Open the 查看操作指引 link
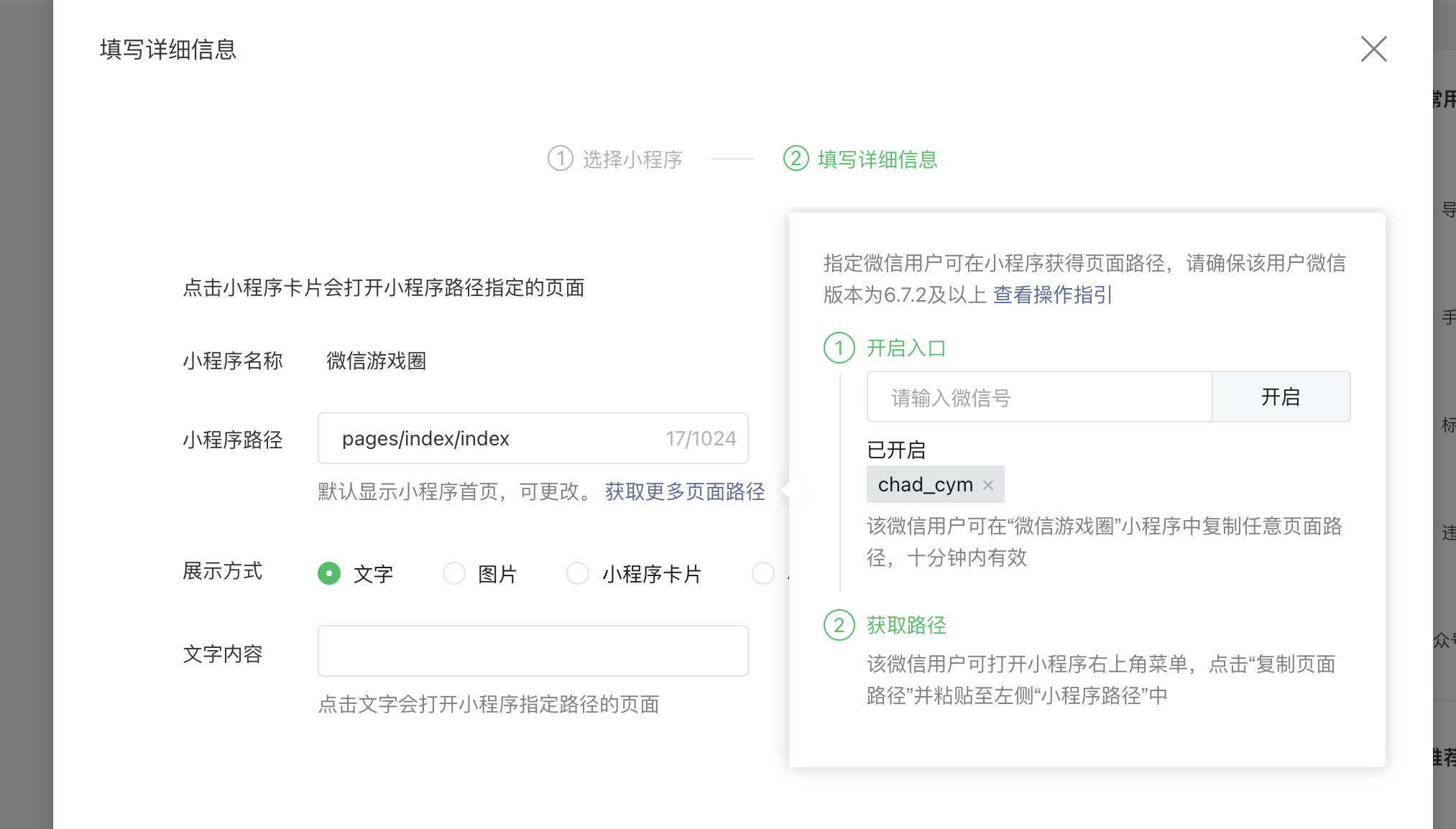Viewport: 1456px width, 829px height. point(1052,295)
